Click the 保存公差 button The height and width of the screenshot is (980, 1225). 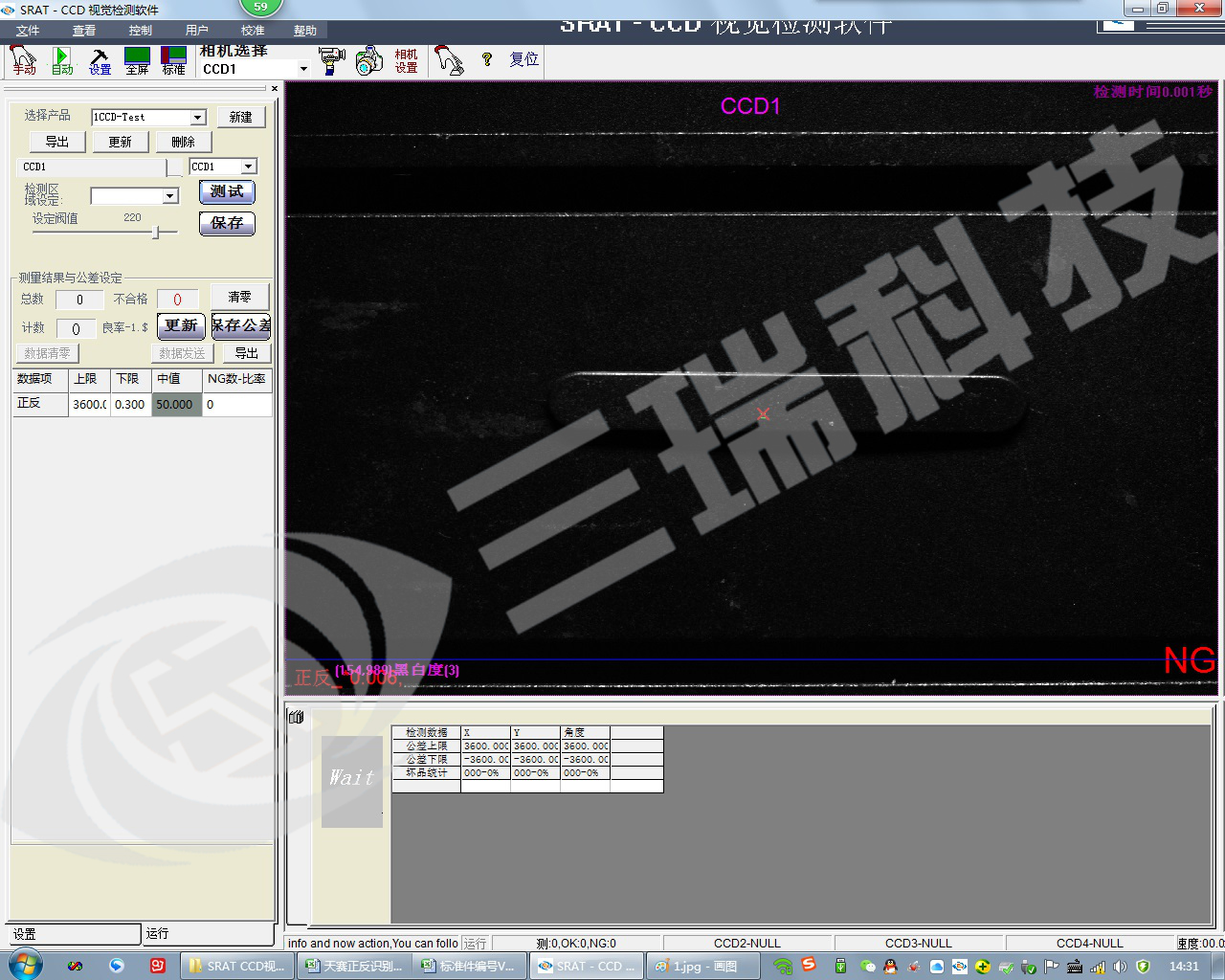[x=240, y=326]
